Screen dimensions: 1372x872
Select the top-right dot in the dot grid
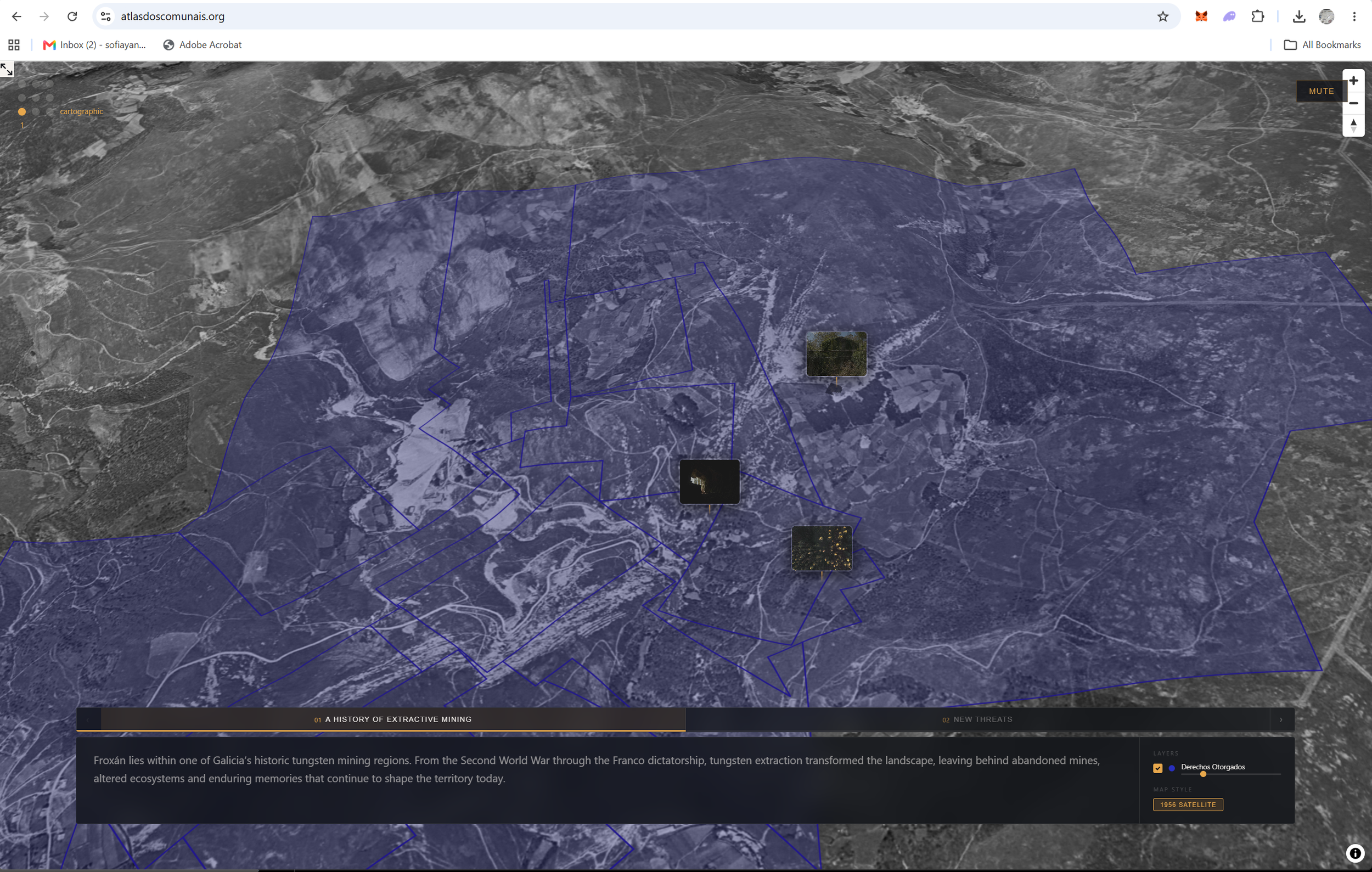pyautogui.click(x=49, y=84)
